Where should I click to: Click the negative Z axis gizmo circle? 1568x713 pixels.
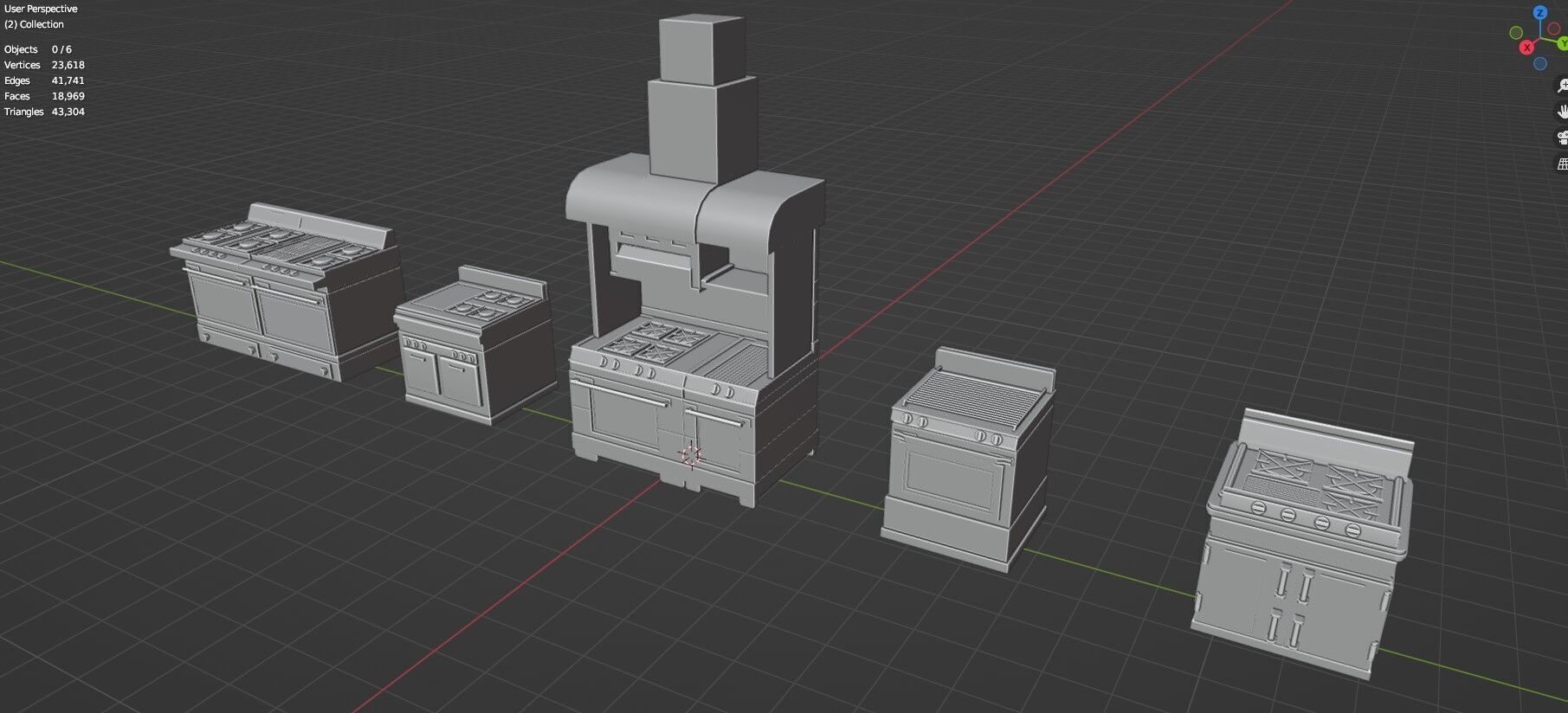tap(1539, 64)
